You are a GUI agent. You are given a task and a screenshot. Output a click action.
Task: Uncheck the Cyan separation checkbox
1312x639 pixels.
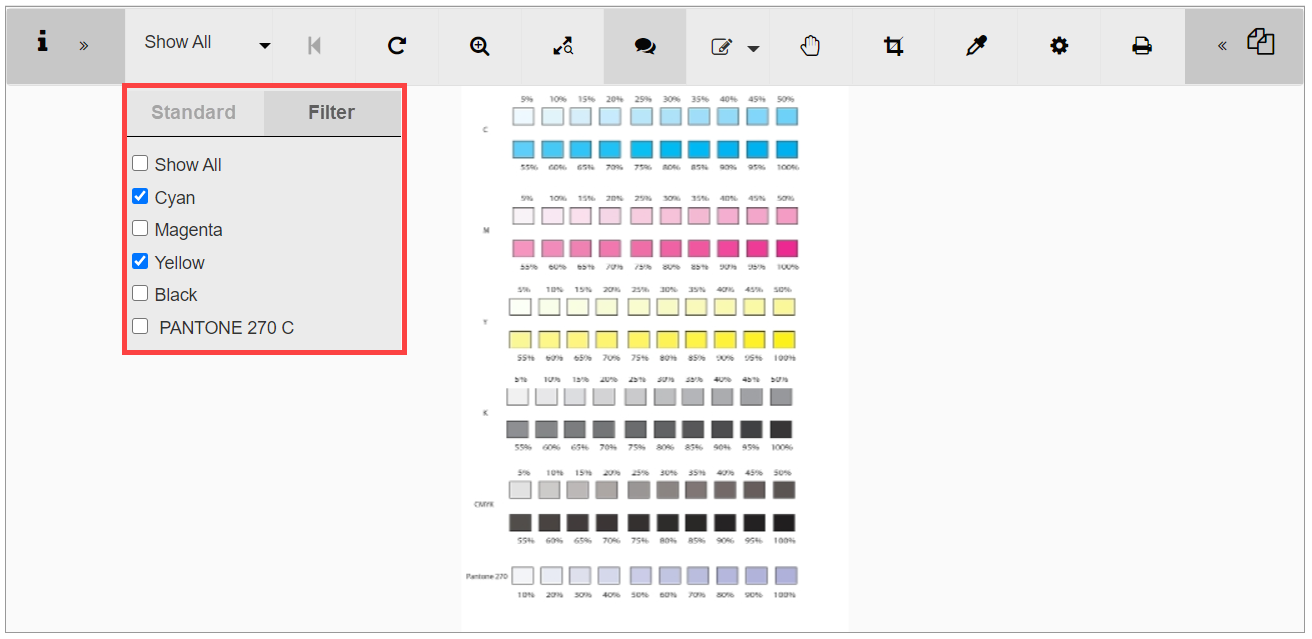(140, 196)
